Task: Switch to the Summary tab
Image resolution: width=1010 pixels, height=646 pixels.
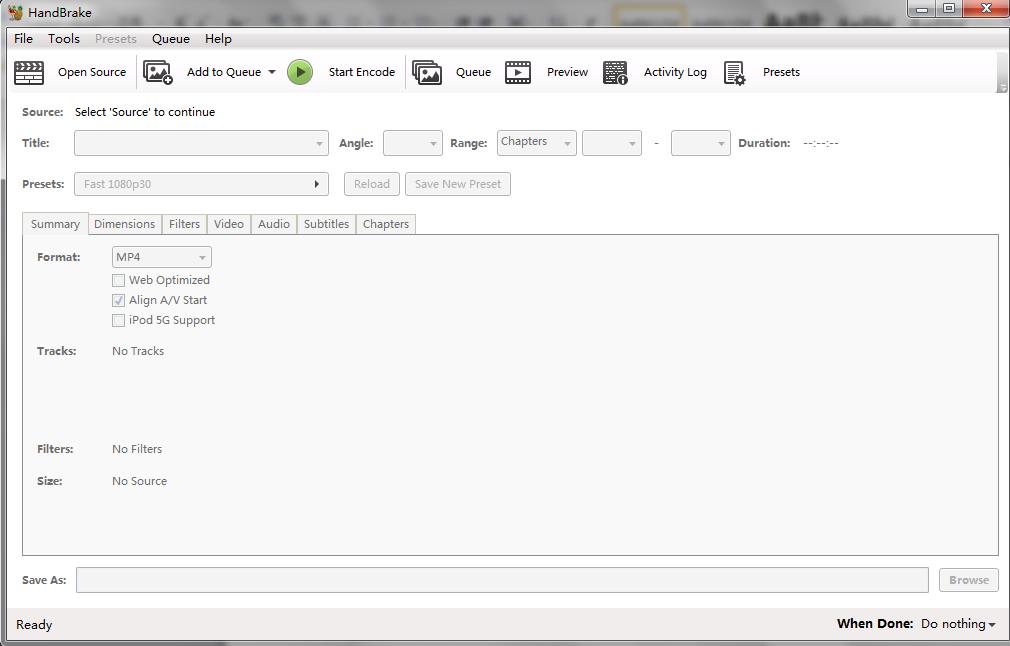Action: pyautogui.click(x=55, y=224)
